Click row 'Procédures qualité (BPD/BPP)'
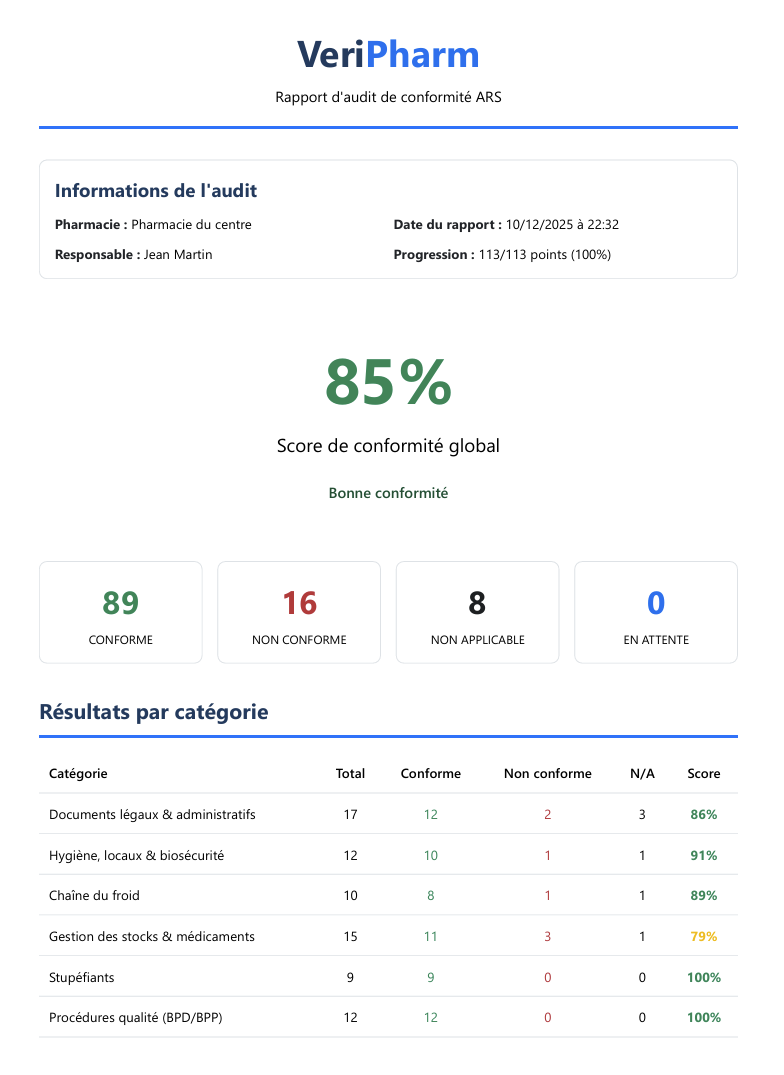The height and width of the screenshot is (1075, 784). pos(388,1017)
